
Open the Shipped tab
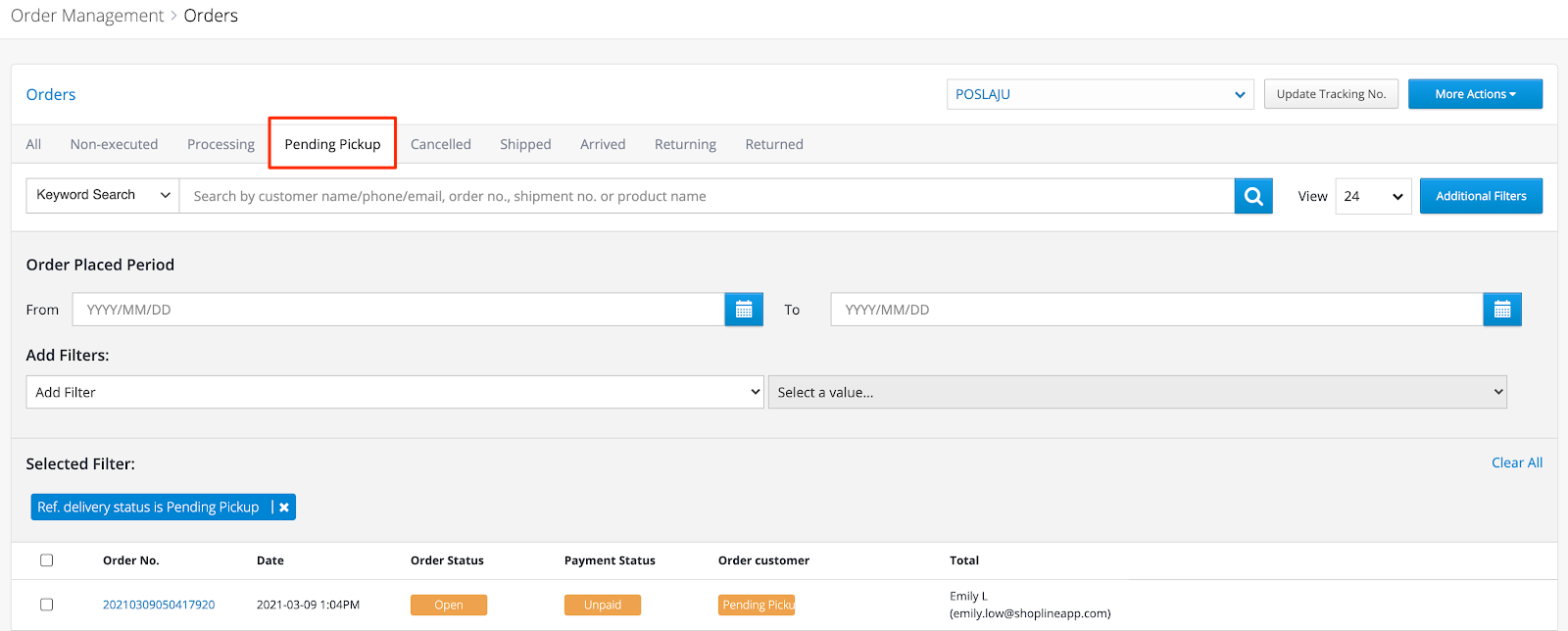[525, 144]
